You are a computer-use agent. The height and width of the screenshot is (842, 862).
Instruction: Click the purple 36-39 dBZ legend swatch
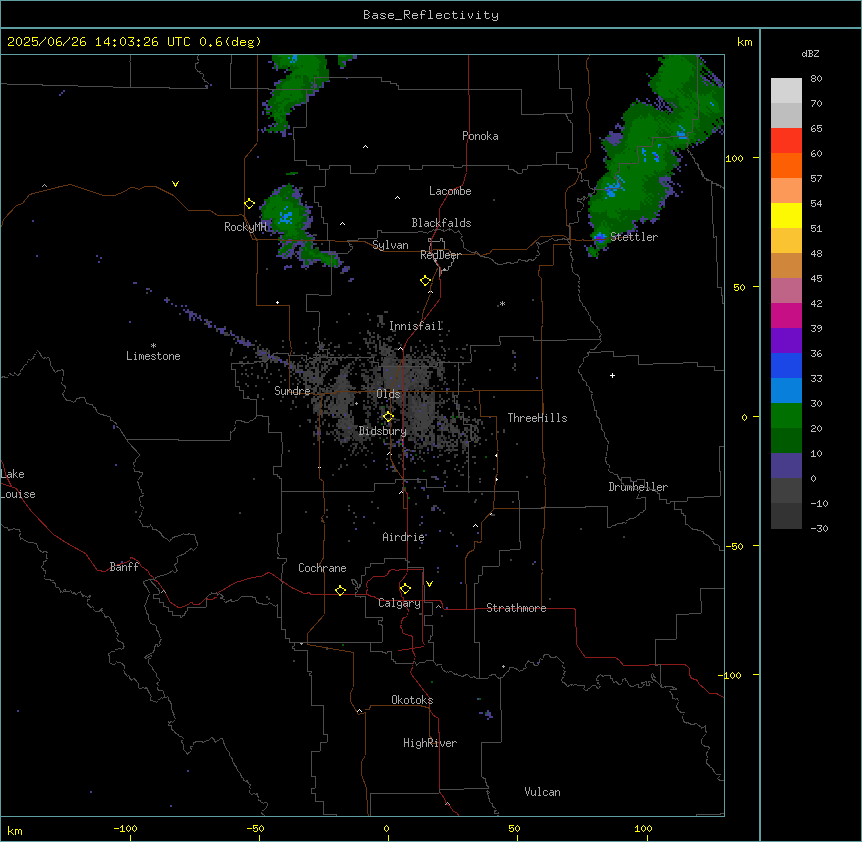pos(786,341)
